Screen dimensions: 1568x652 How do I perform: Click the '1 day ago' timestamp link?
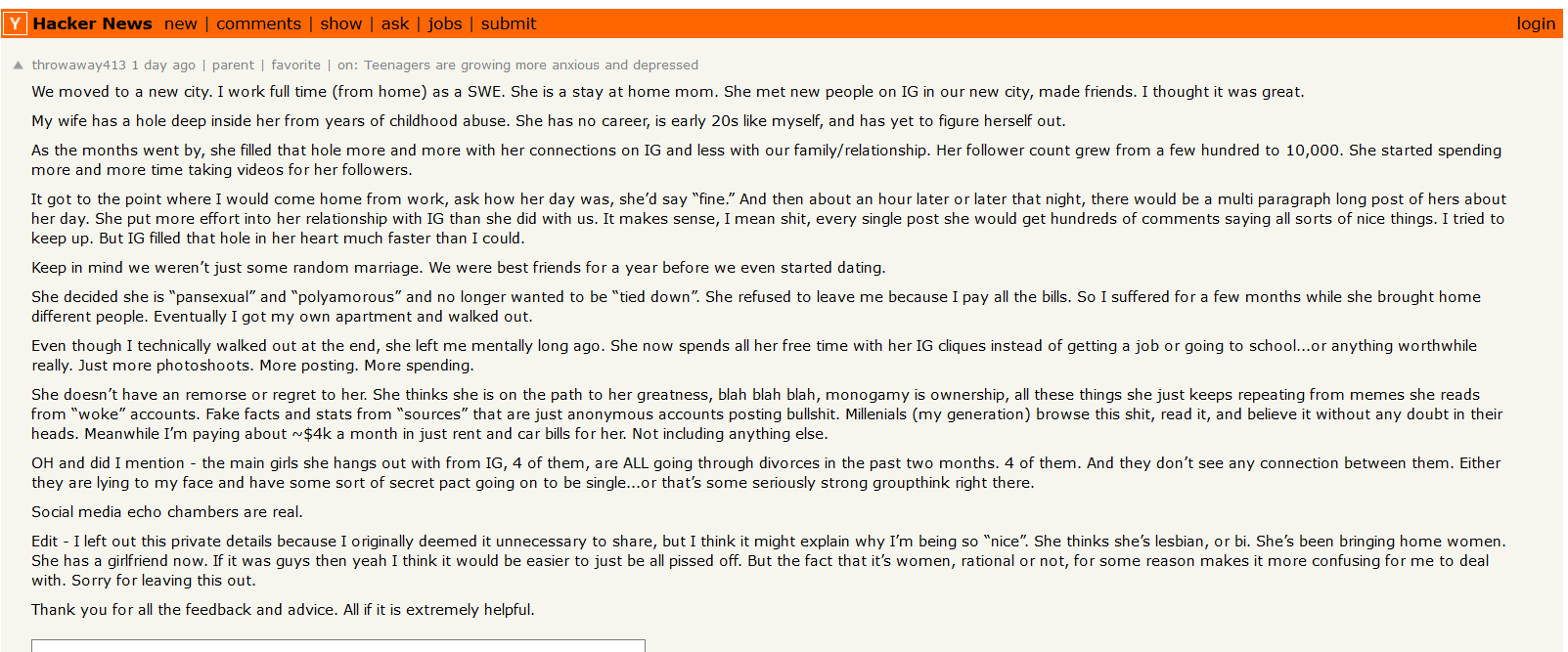[163, 65]
